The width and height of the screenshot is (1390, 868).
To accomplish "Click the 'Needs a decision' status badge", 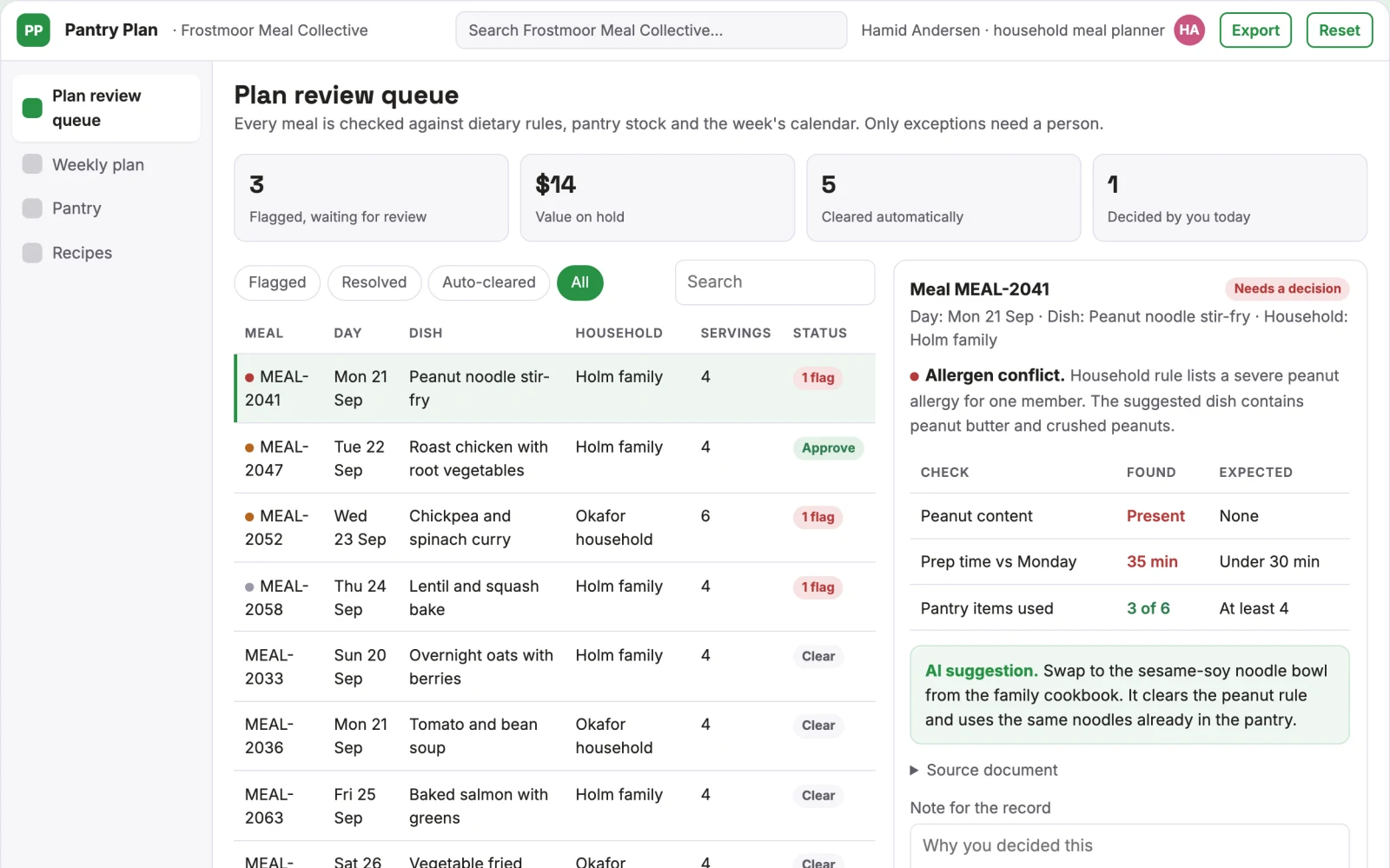I will click(1287, 288).
